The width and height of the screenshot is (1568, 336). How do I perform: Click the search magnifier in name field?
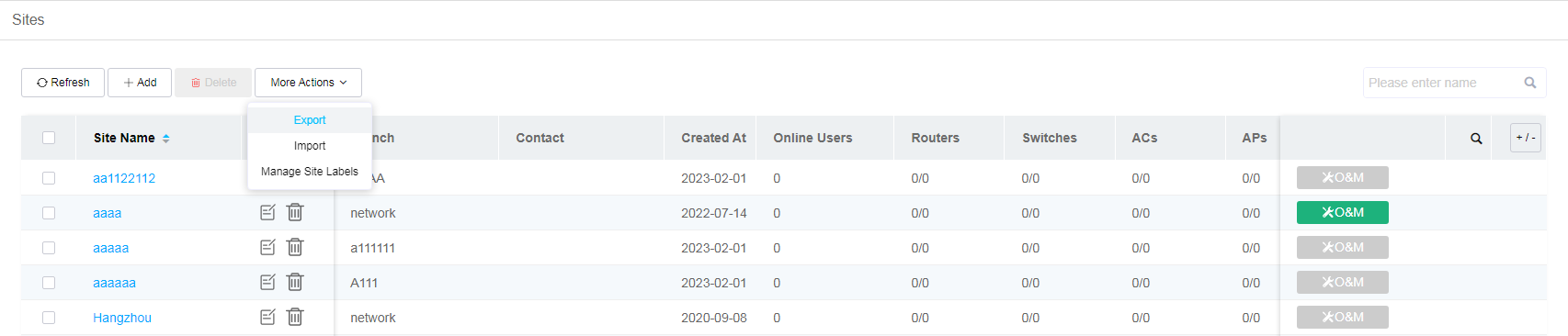click(x=1530, y=83)
